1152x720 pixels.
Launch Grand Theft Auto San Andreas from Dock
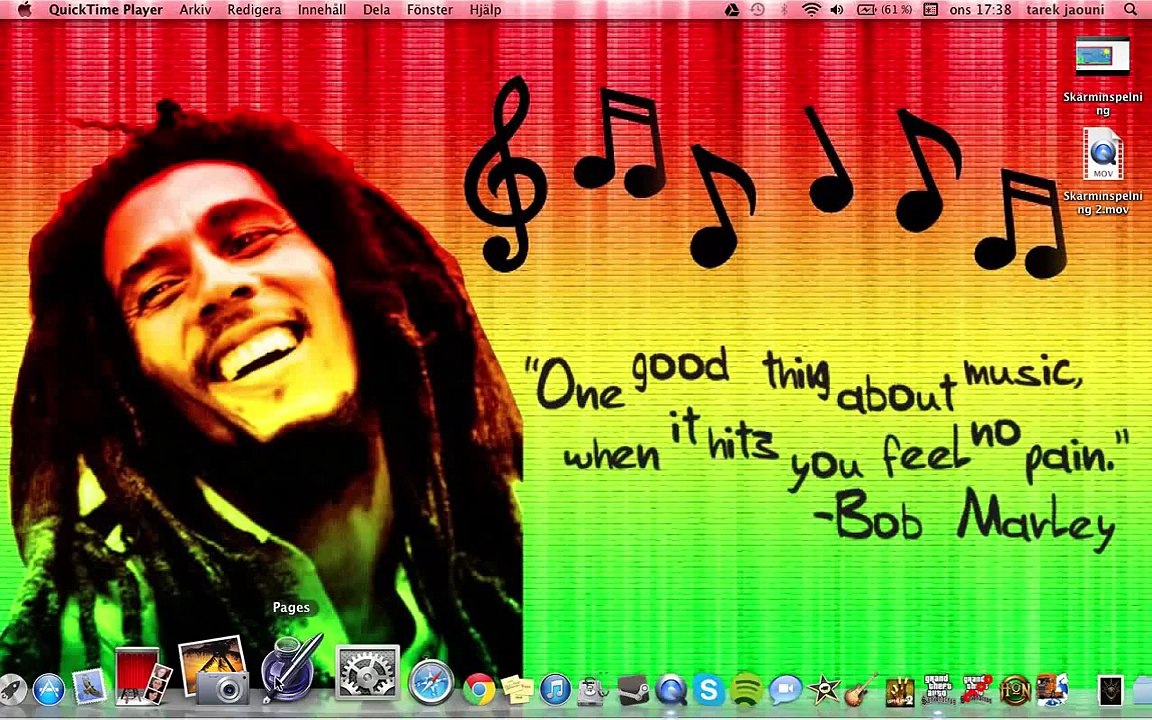tap(937, 691)
